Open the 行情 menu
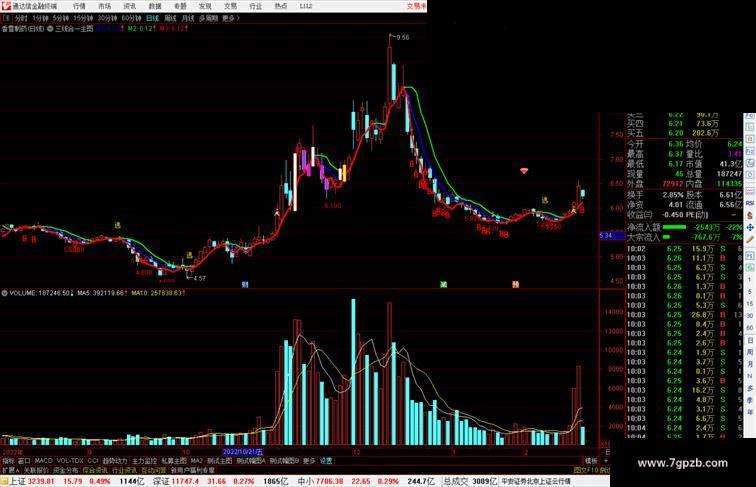The image size is (756, 487). click(x=79, y=6)
